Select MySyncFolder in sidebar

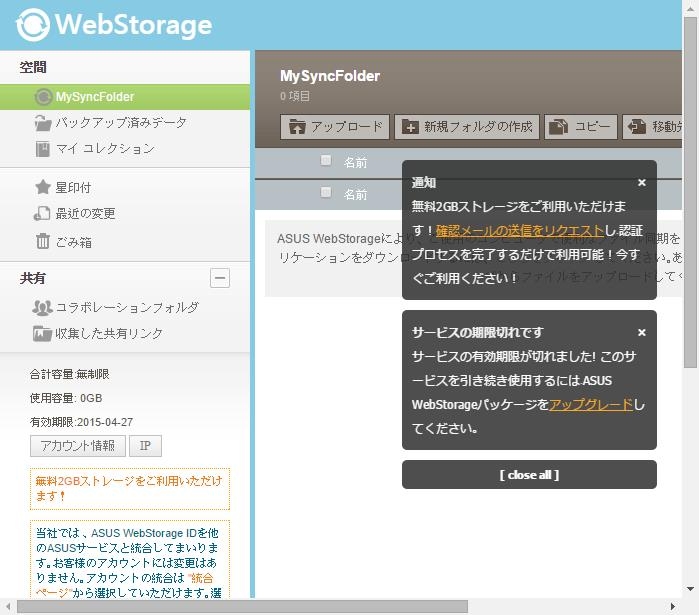pyautogui.click(x=125, y=97)
